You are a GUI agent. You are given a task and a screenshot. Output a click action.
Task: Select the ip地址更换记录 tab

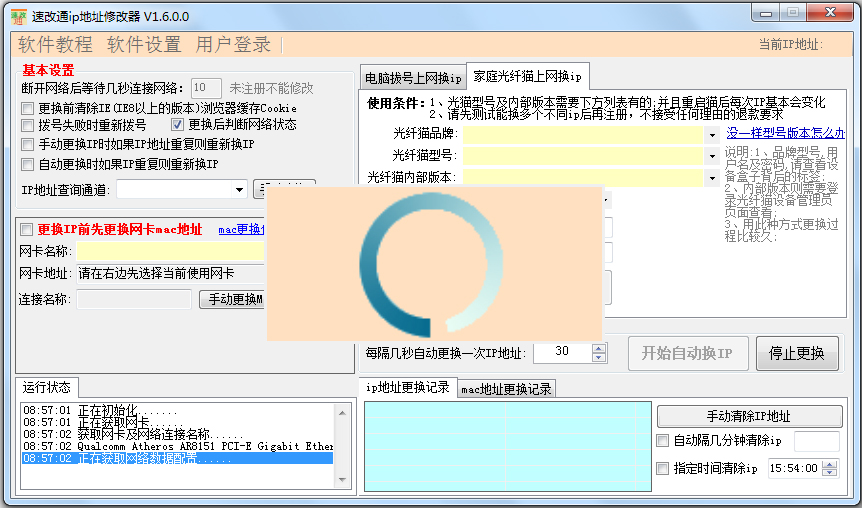pos(408,387)
